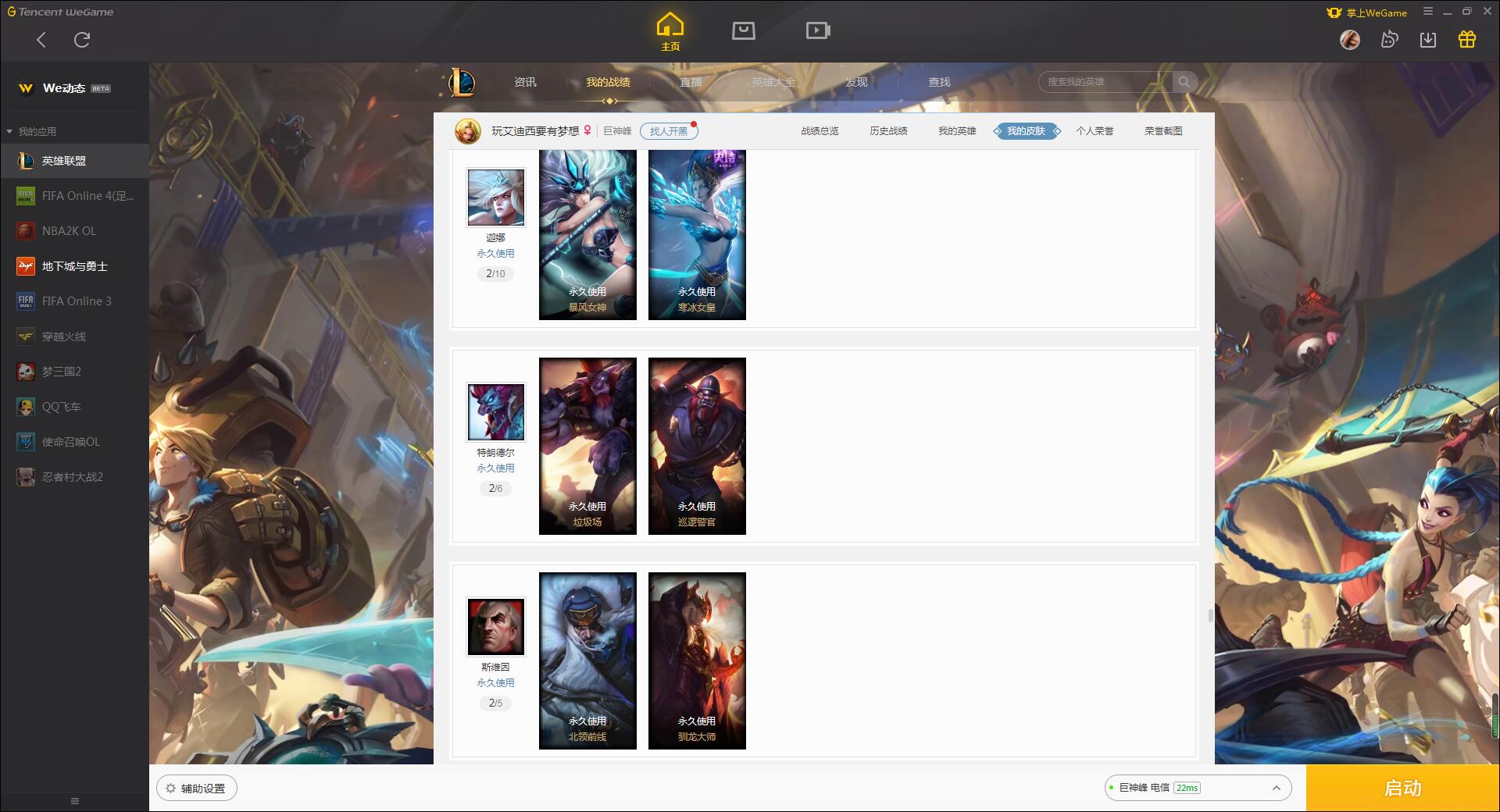1500x812 pixels.
Task: Click the back arrow navigation icon
Action: [x=41, y=40]
